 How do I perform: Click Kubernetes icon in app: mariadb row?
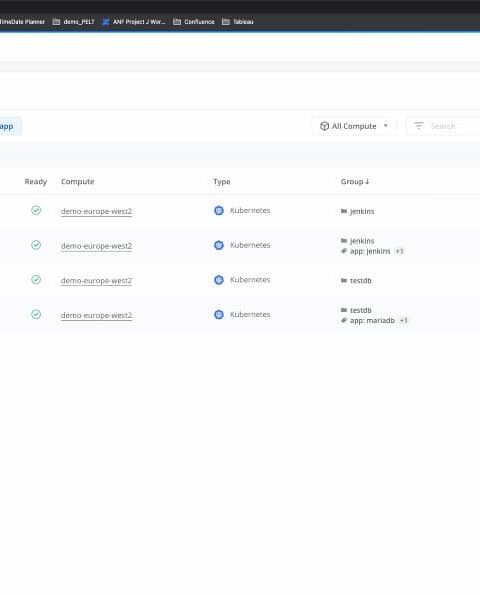pyautogui.click(x=219, y=315)
